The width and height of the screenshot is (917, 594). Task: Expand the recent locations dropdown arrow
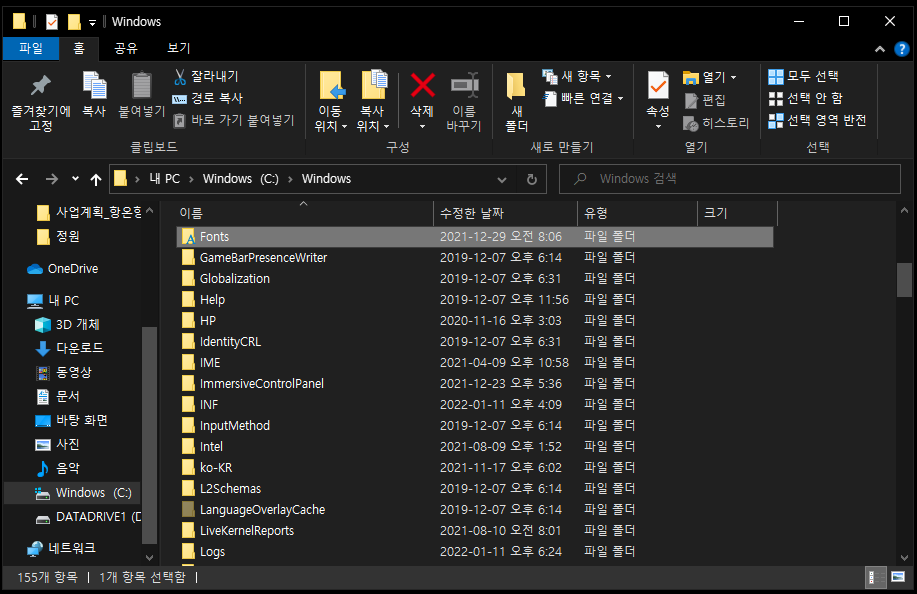pyautogui.click(x=75, y=179)
